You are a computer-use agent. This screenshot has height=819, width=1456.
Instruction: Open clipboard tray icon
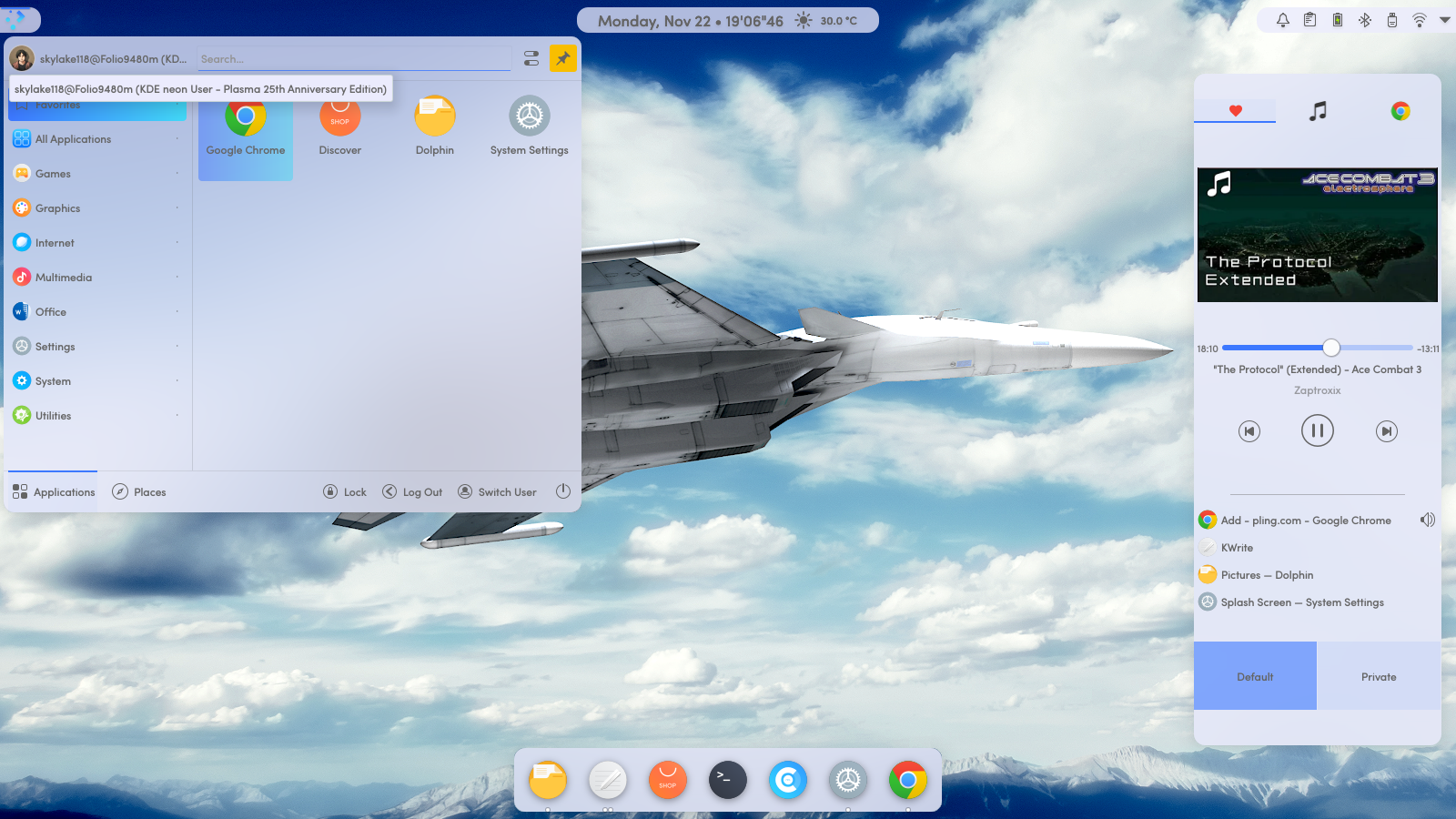click(x=1310, y=20)
